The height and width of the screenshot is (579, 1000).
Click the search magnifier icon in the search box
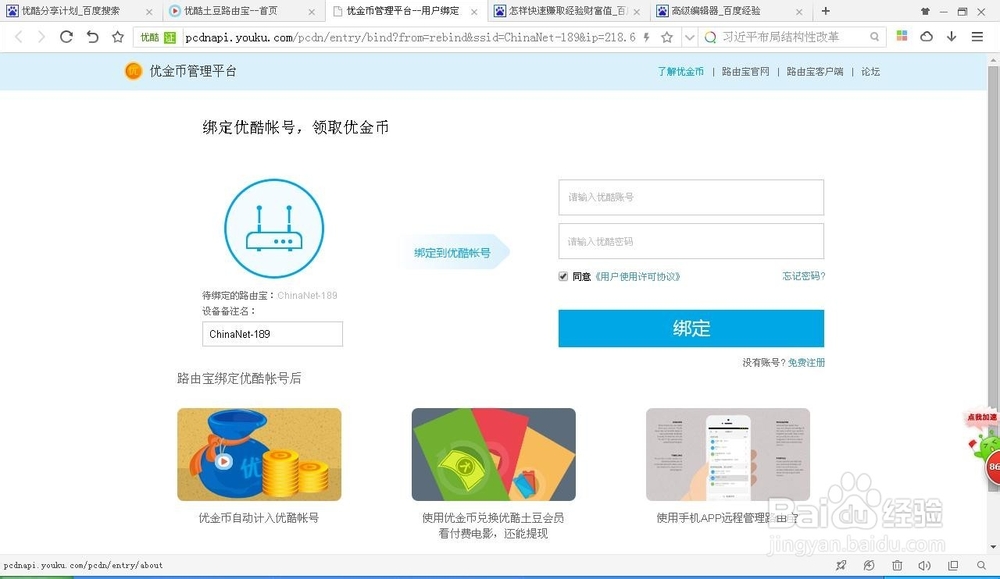[874, 38]
